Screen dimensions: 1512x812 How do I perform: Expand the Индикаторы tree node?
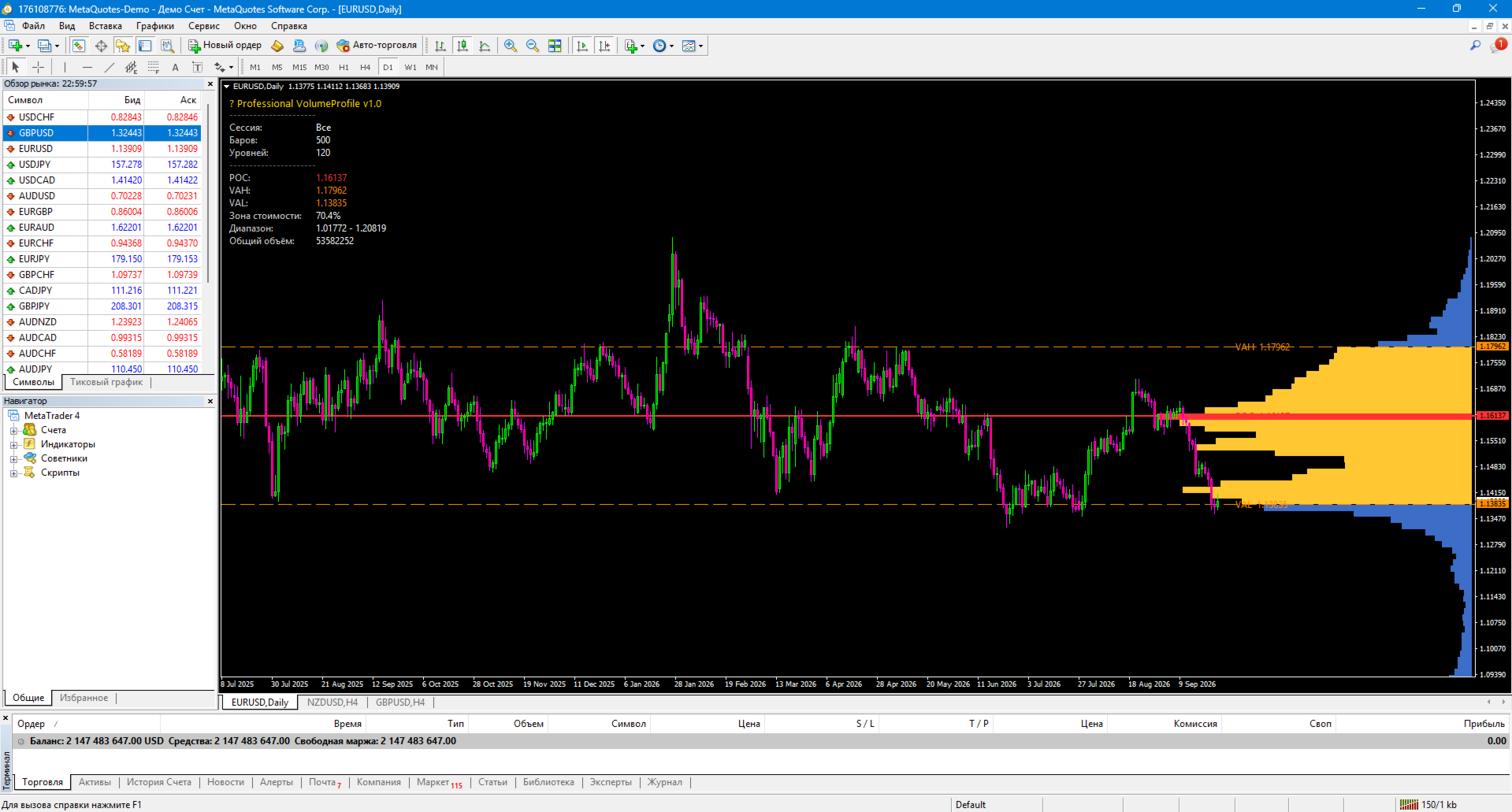[13, 445]
